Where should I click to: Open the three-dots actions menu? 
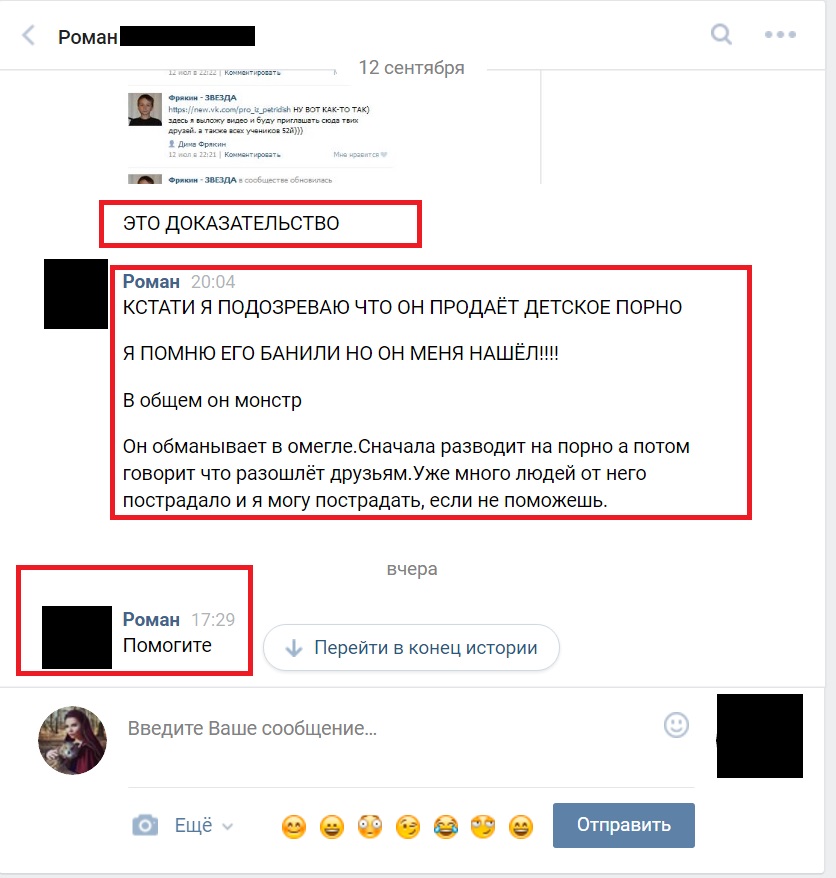click(780, 34)
